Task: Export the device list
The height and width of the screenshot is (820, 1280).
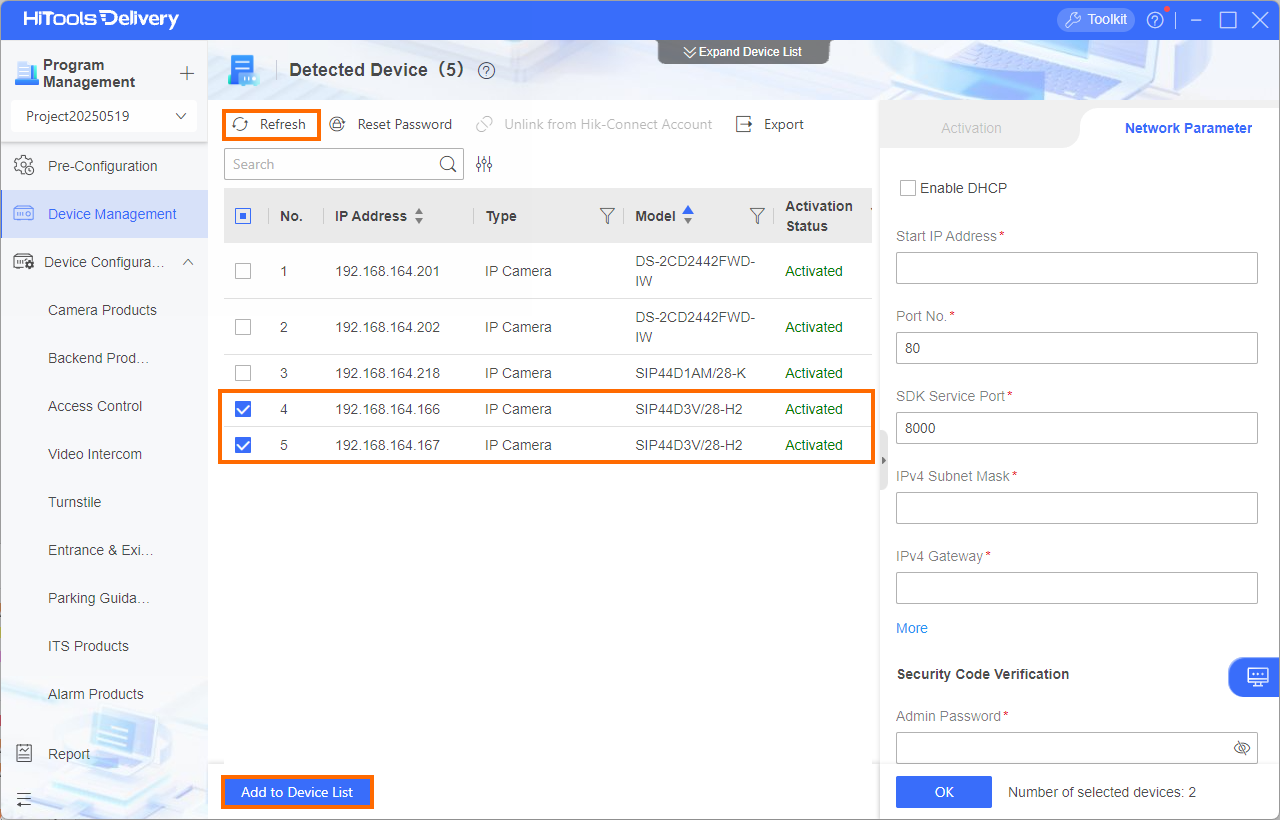Action: click(770, 124)
